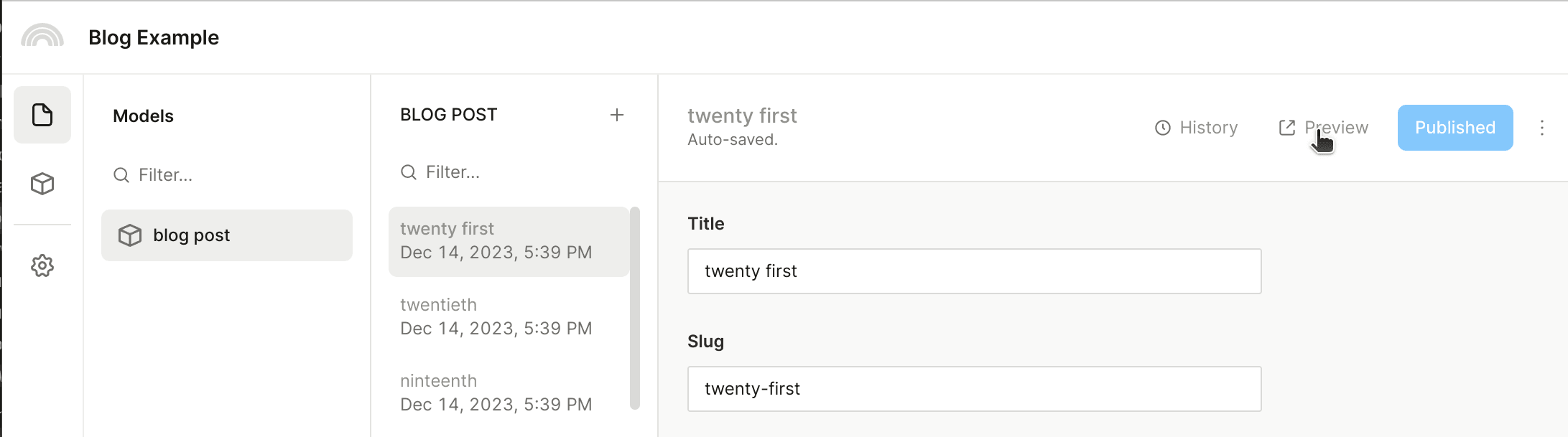Click the Slug input field
This screenshot has width=1568, height=437.
coord(973,389)
